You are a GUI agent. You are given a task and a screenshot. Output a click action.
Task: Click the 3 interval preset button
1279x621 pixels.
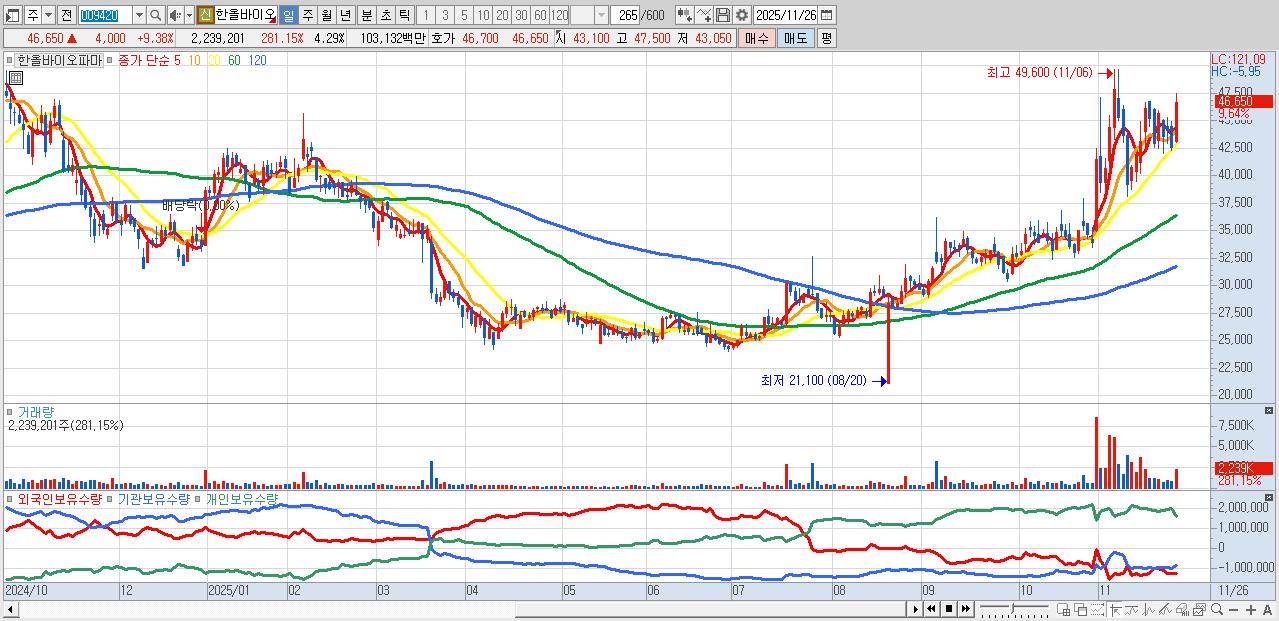pyautogui.click(x=445, y=15)
